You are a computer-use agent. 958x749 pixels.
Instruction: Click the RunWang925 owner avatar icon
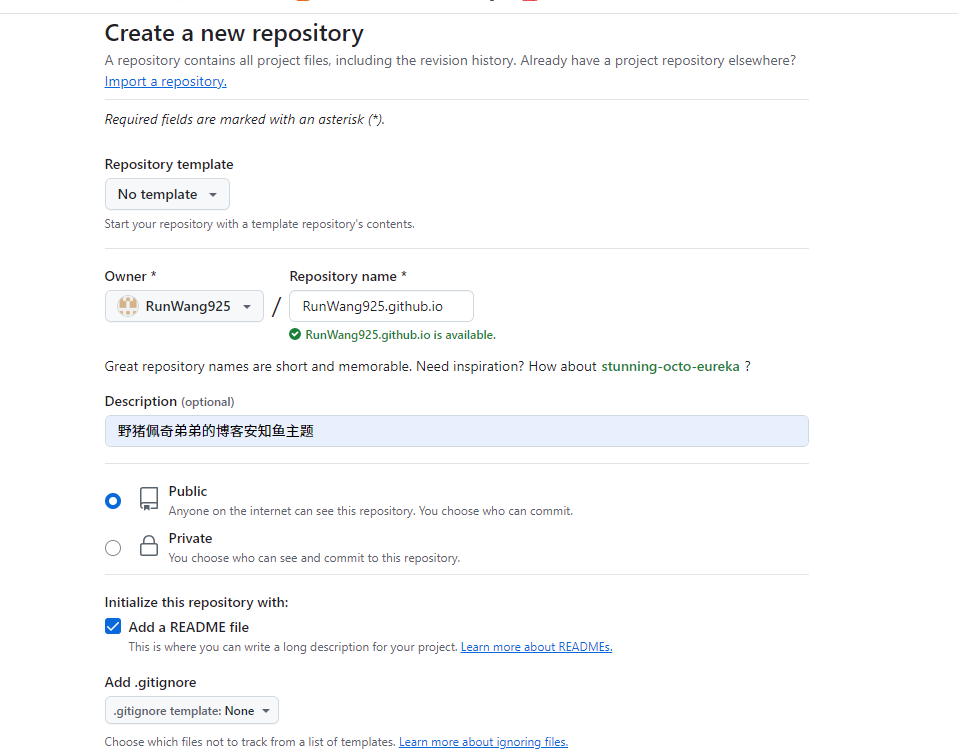click(x=128, y=306)
